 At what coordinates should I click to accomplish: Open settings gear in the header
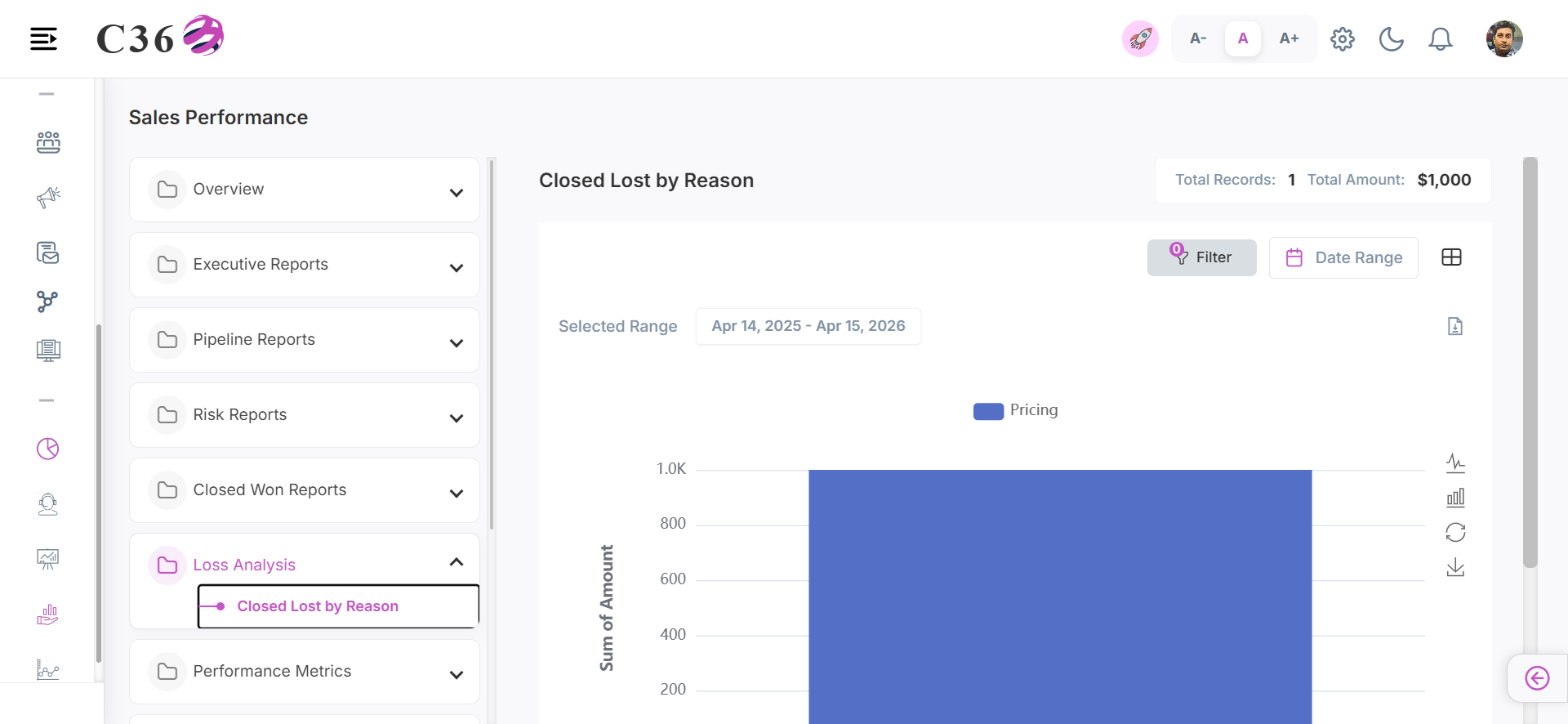(1343, 38)
